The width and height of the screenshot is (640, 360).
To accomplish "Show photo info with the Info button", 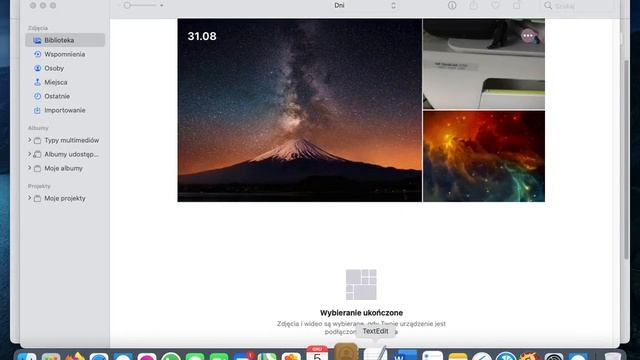I will tap(452, 5).
